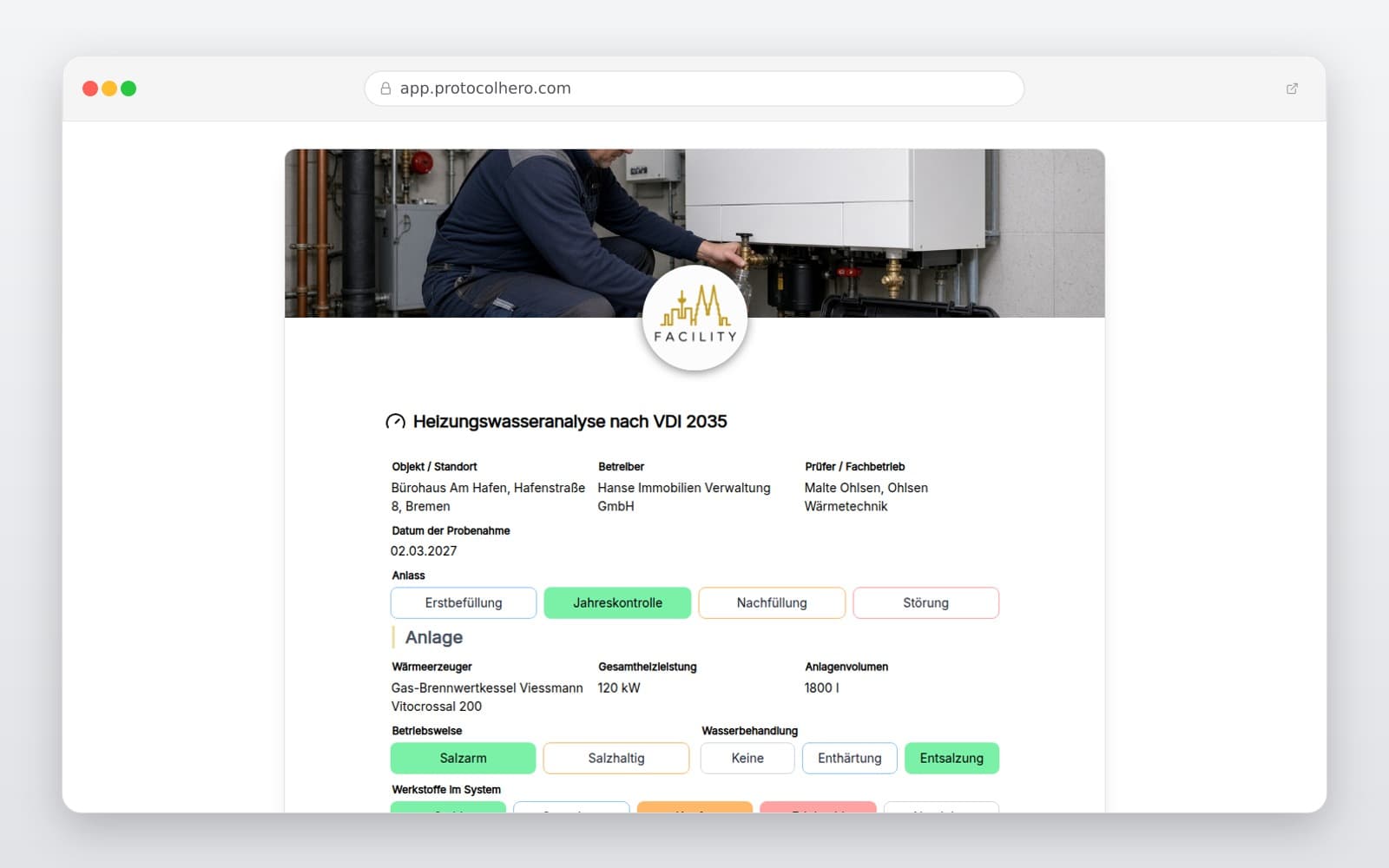
Task: Click Malte Ohlsen, Ohlsen Wärmetechnik text
Action: (x=866, y=497)
